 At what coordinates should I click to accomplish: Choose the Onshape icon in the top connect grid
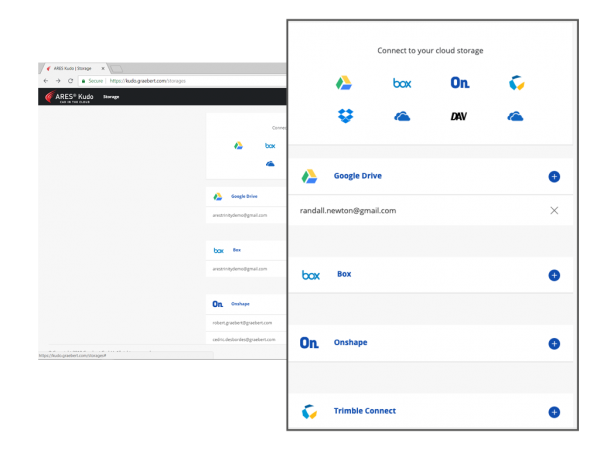(460, 83)
